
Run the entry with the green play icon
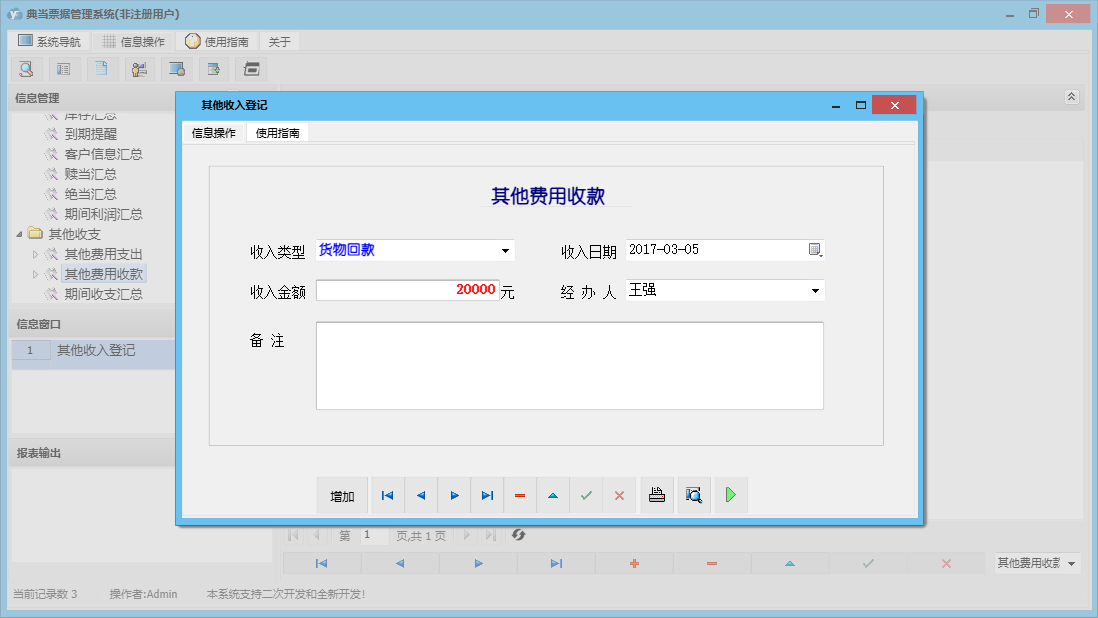click(x=730, y=494)
